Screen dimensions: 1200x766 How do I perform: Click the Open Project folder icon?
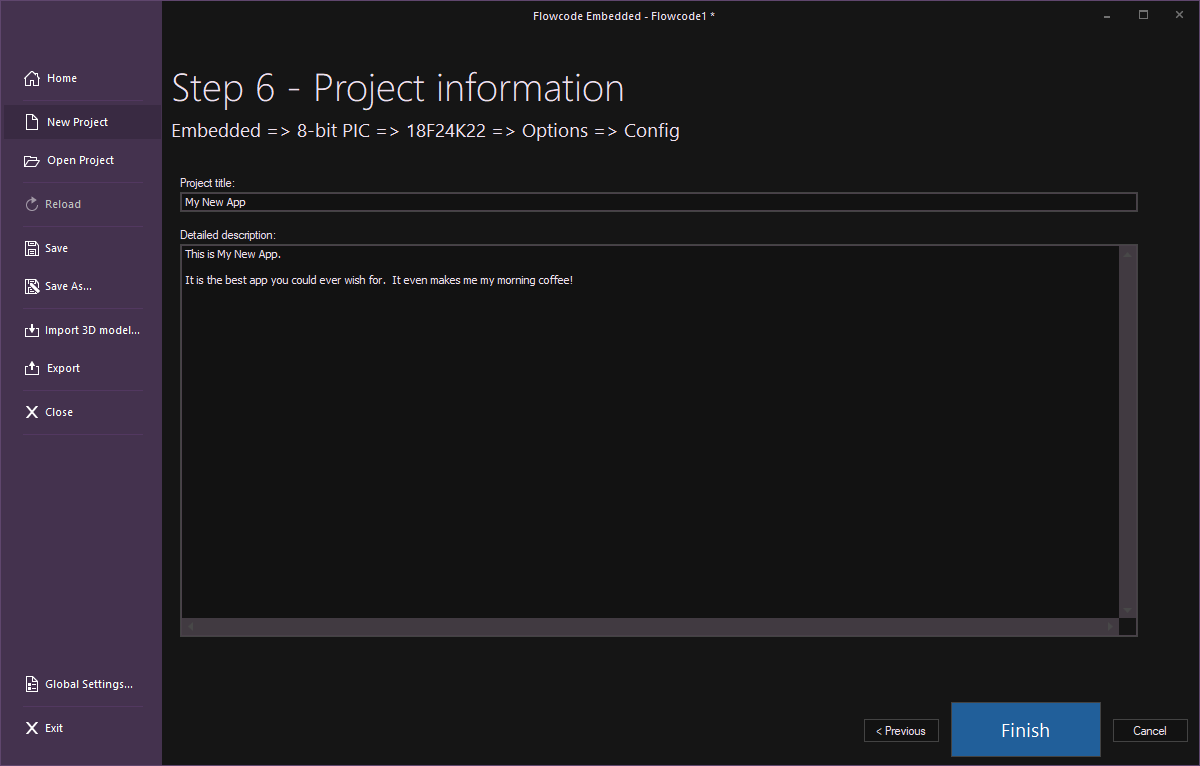pos(32,160)
